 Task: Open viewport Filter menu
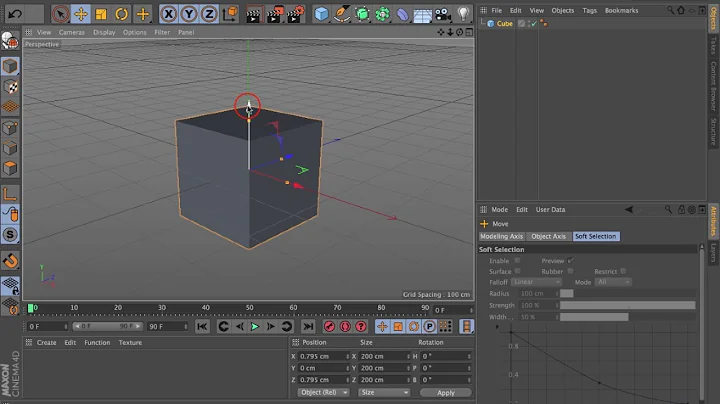162,32
